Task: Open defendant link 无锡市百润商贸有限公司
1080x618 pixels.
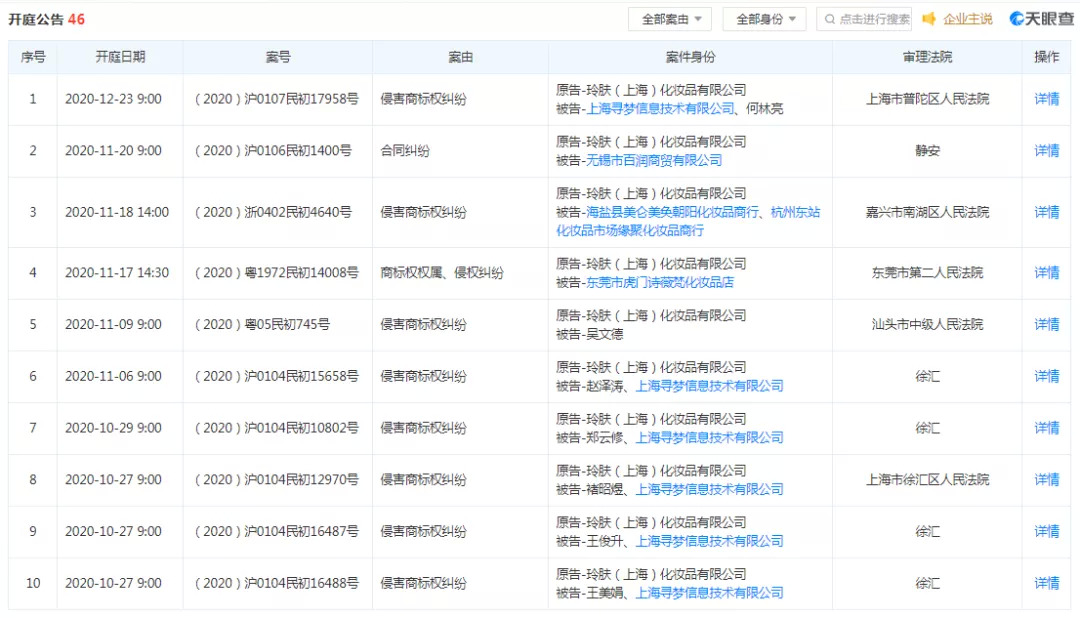Action: pyautogui.click(x=654, y=161)
